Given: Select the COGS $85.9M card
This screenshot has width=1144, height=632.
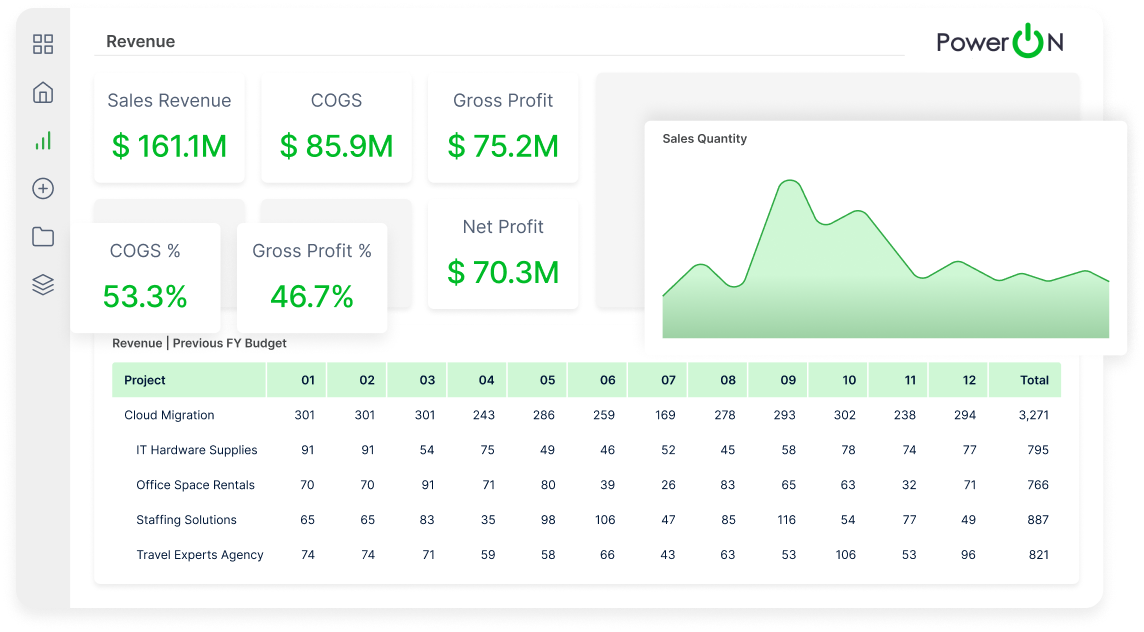Looking at the screenshot, I should click(x=336, y=128).
